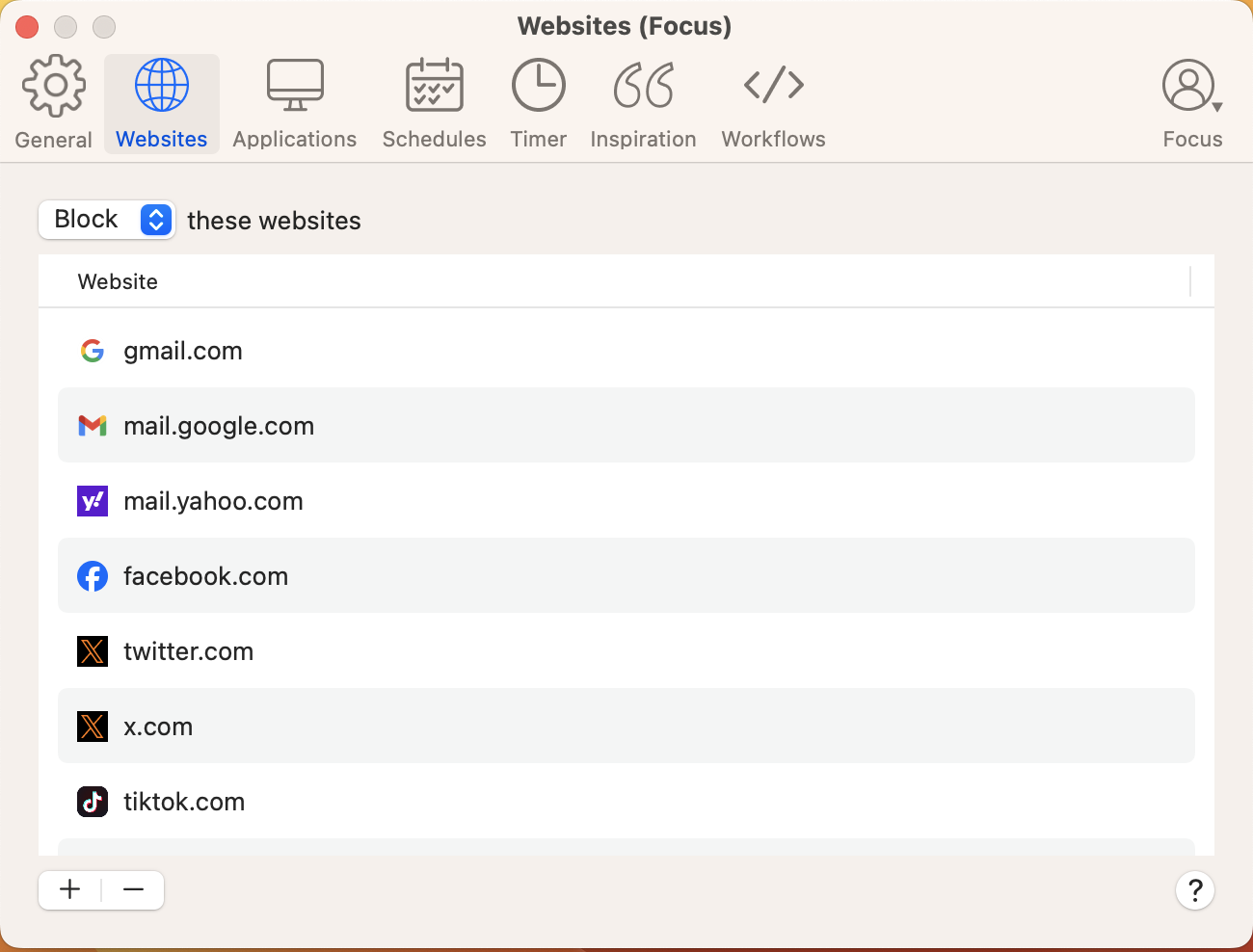1253x952 pixels.
Task: Click the X icon beside x.com
Action: tap(93, 727)
